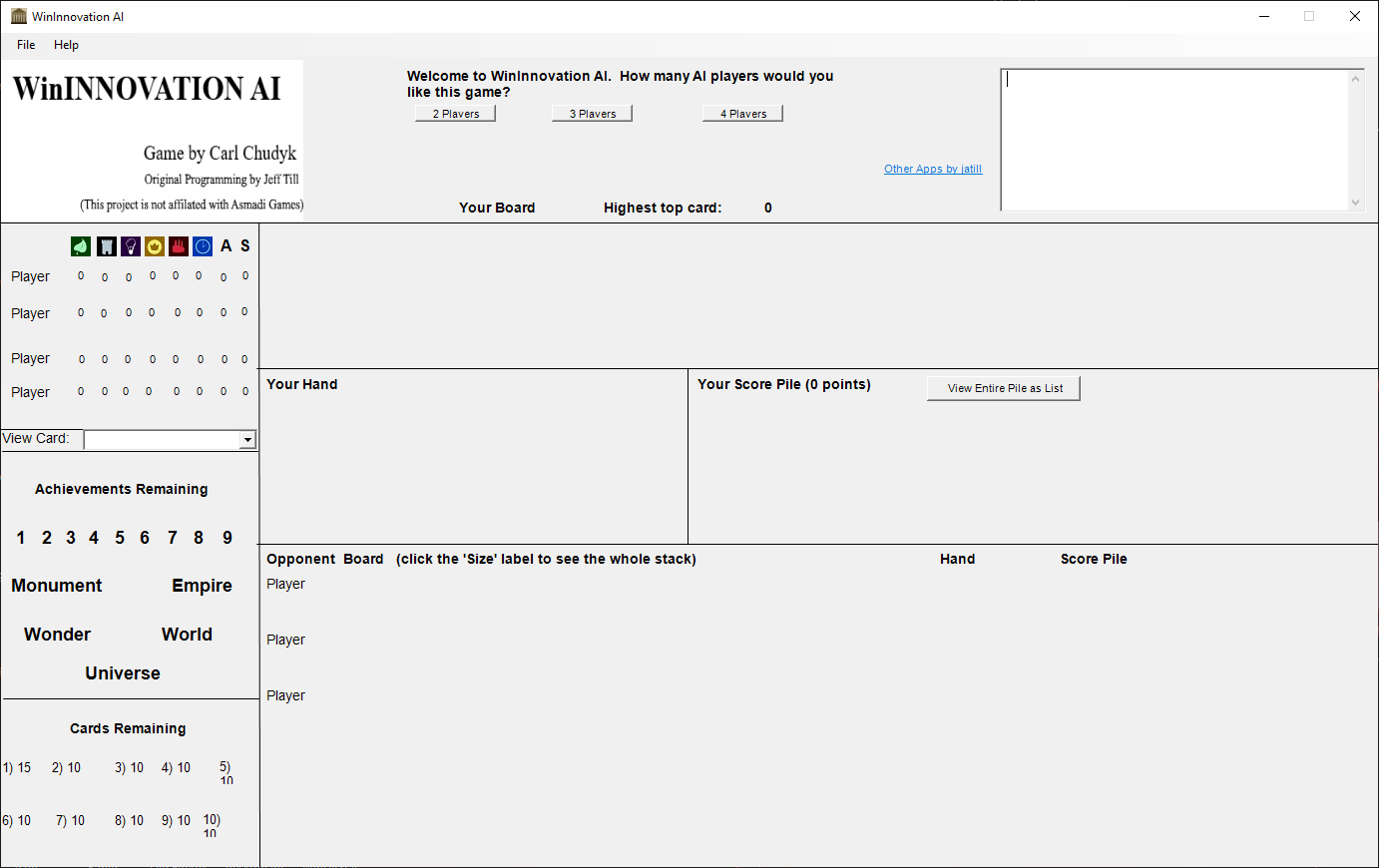Click the '5)' cards remaining entry

click(x=227, y=773)
